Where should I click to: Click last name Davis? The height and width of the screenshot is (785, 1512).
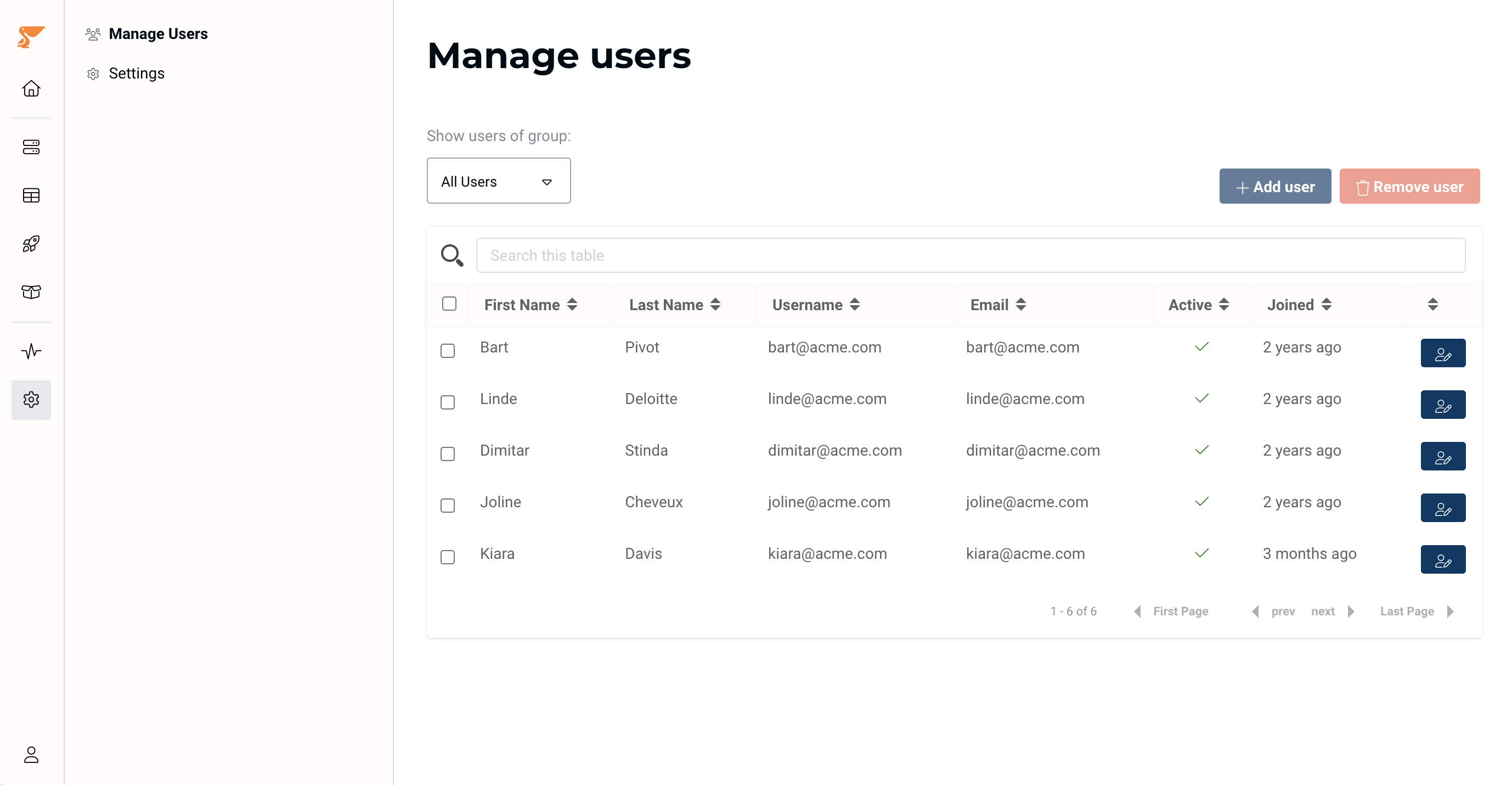click(643, 554)
